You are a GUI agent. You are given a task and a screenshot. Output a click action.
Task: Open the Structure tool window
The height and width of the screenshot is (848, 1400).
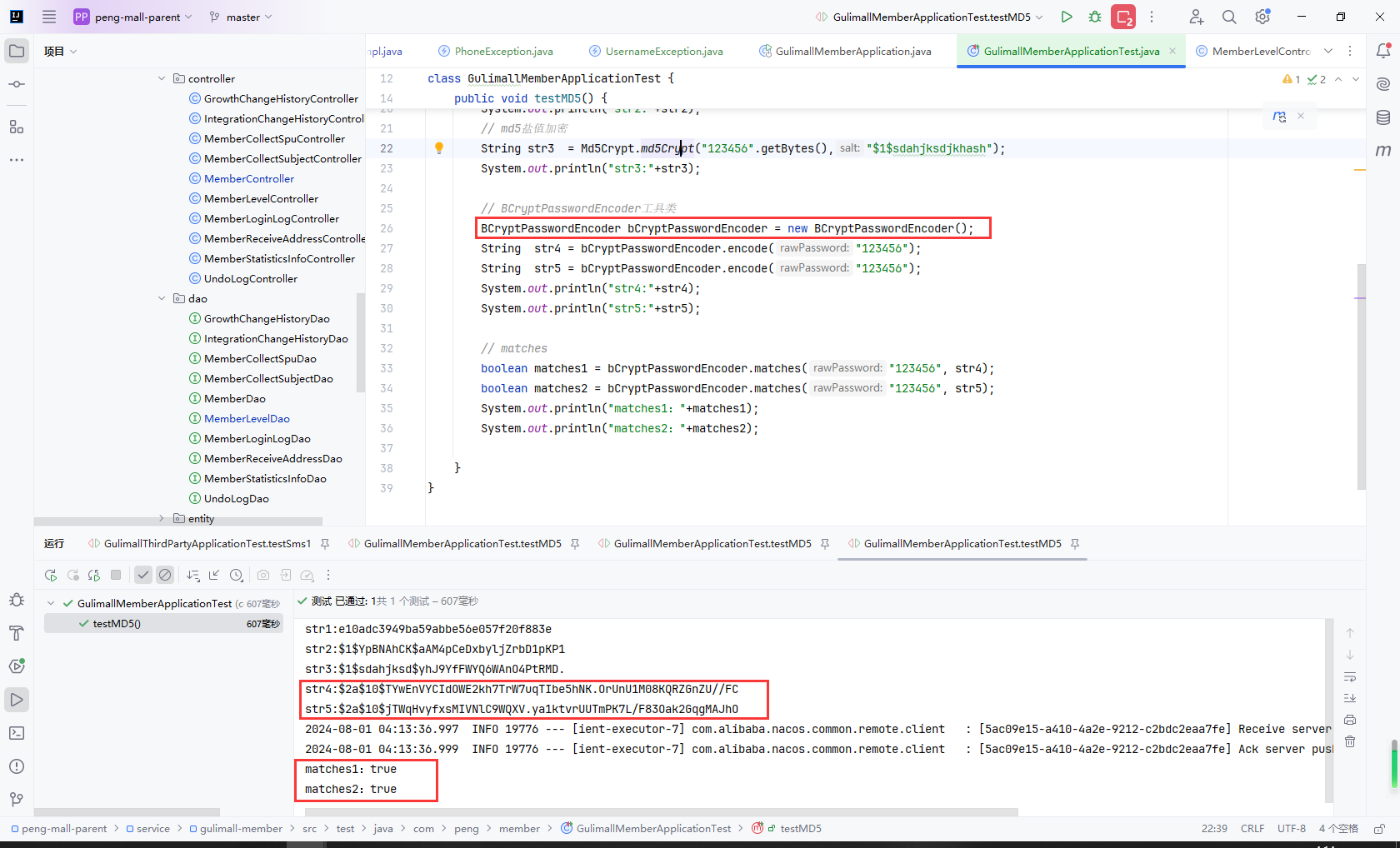pos(17,127)
